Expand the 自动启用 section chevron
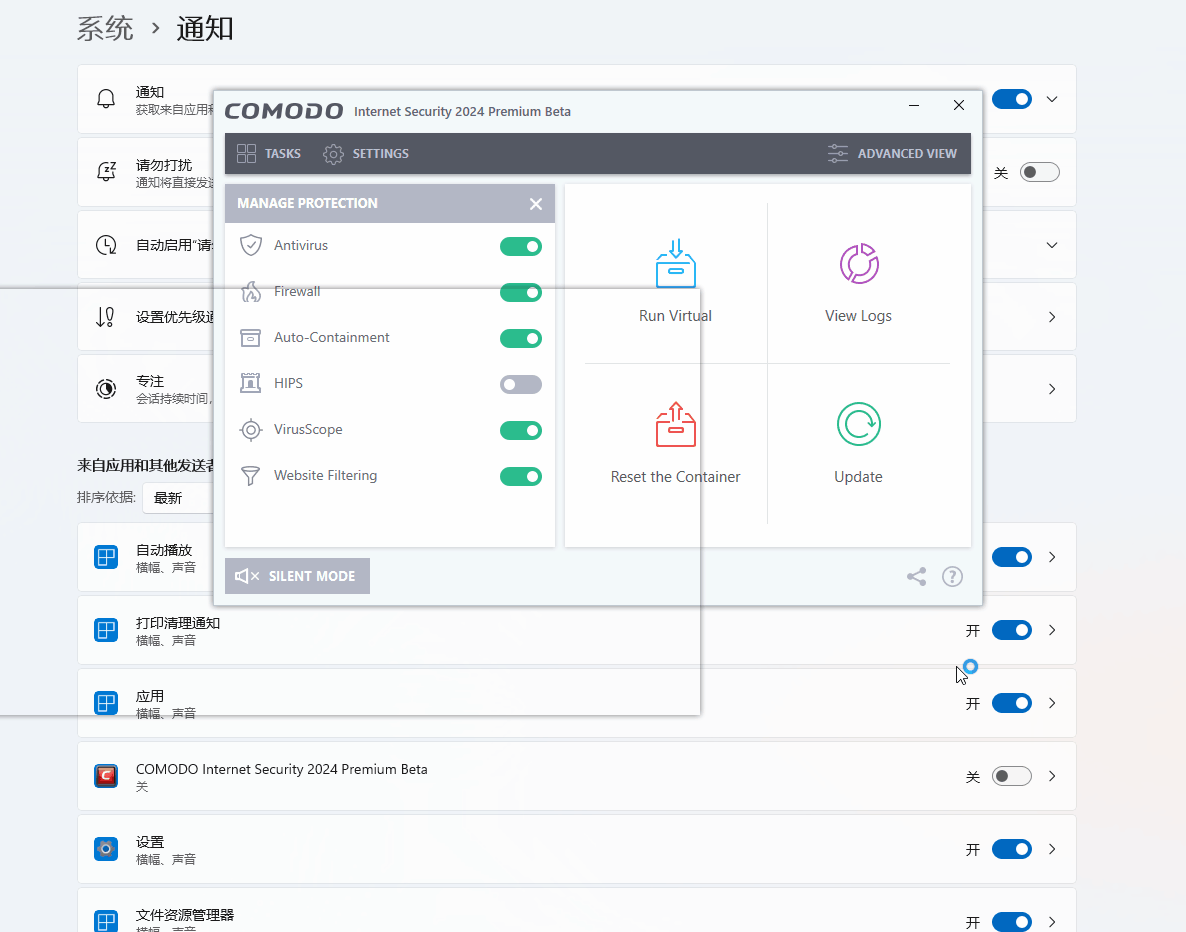The width and height of the screenshot is (1186, 932). 1052,245
